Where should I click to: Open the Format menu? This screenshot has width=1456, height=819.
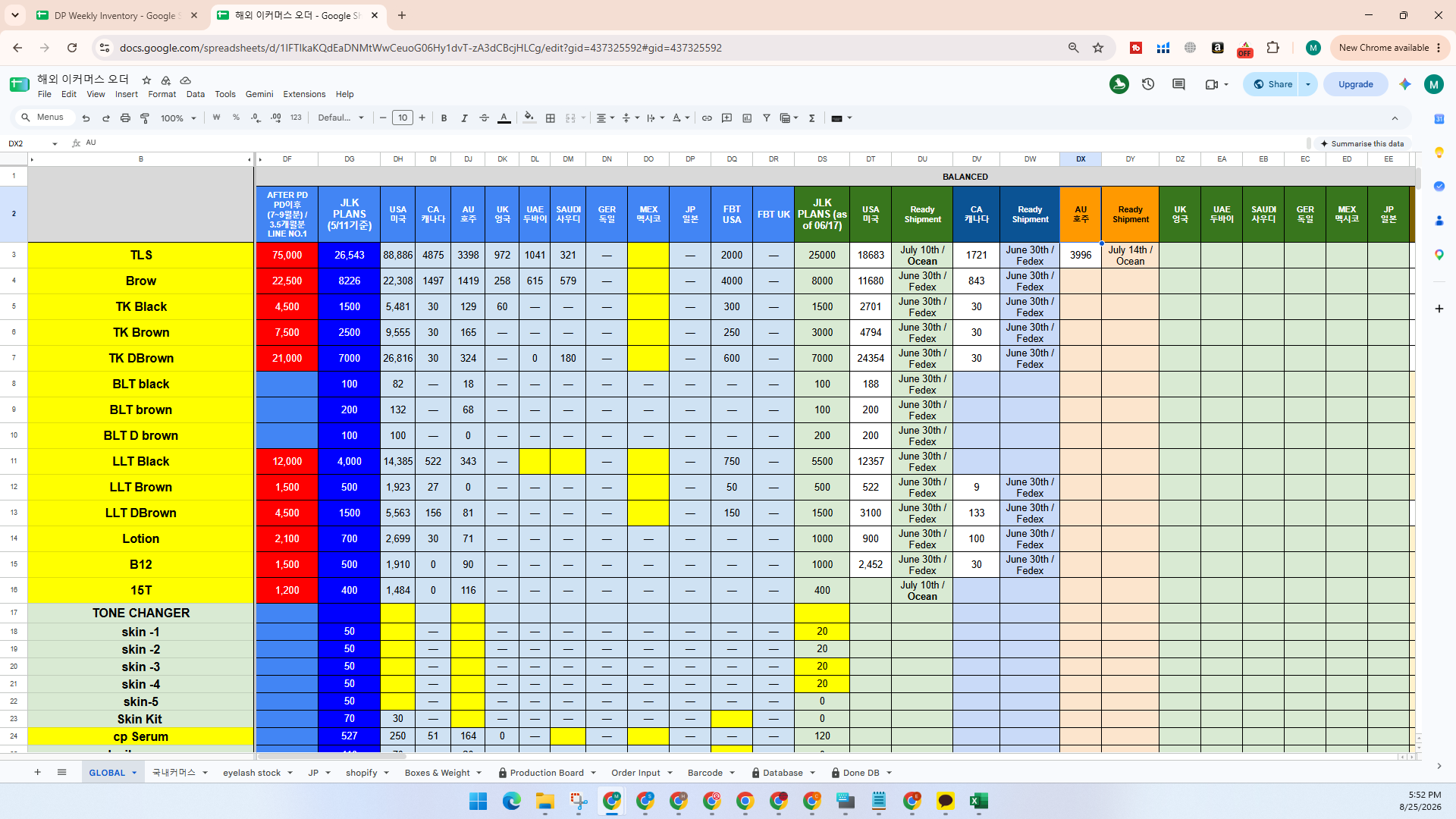click(x=162, y=94)
